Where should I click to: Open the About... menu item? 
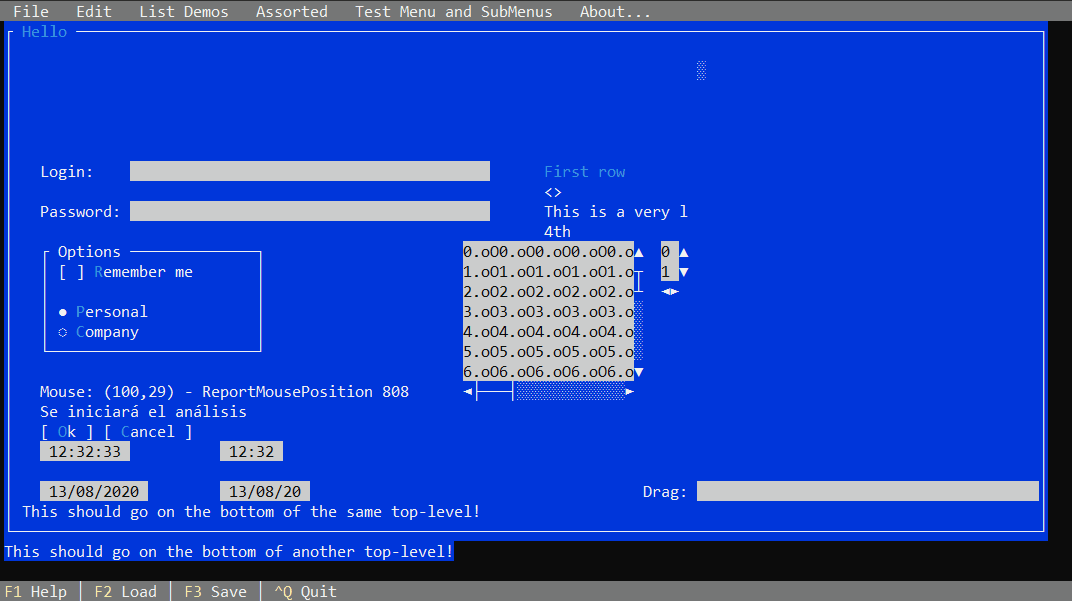615,12
